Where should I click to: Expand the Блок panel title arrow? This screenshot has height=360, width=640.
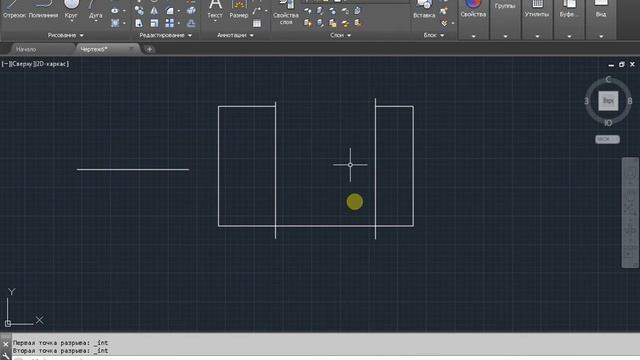point(442,36)
